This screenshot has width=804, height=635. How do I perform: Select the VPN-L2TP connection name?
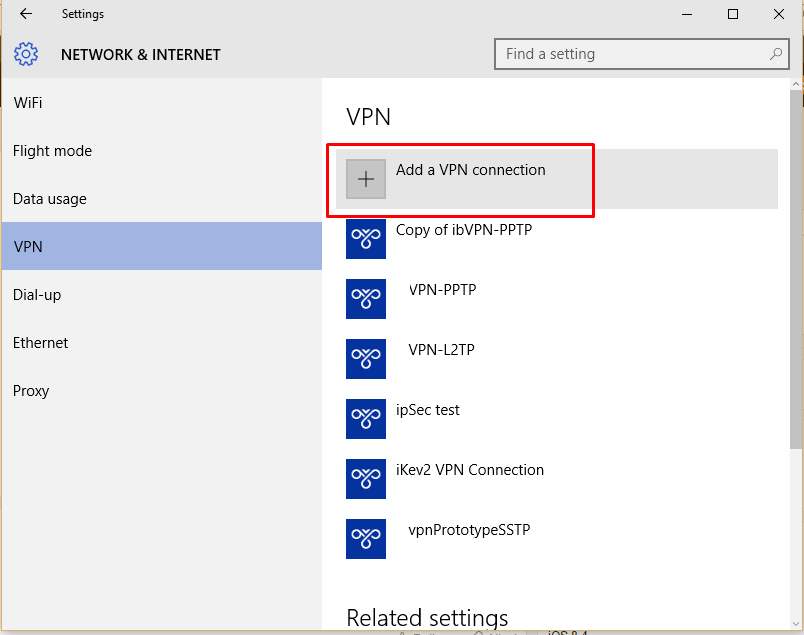tap(441, 350)
